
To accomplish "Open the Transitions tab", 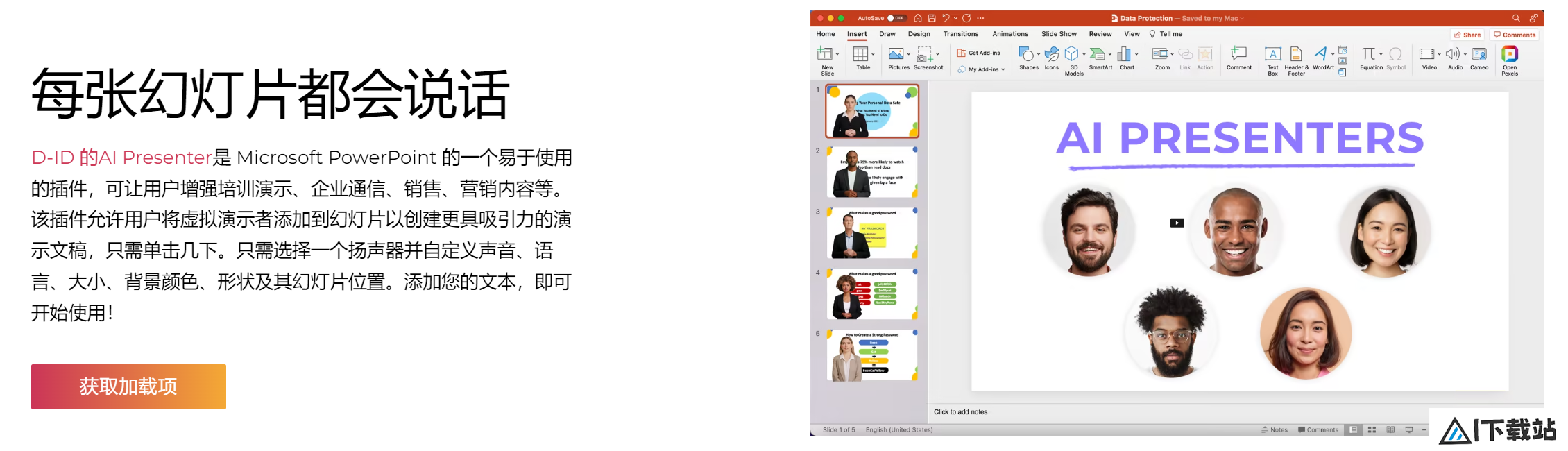I will tap(961, 34).
